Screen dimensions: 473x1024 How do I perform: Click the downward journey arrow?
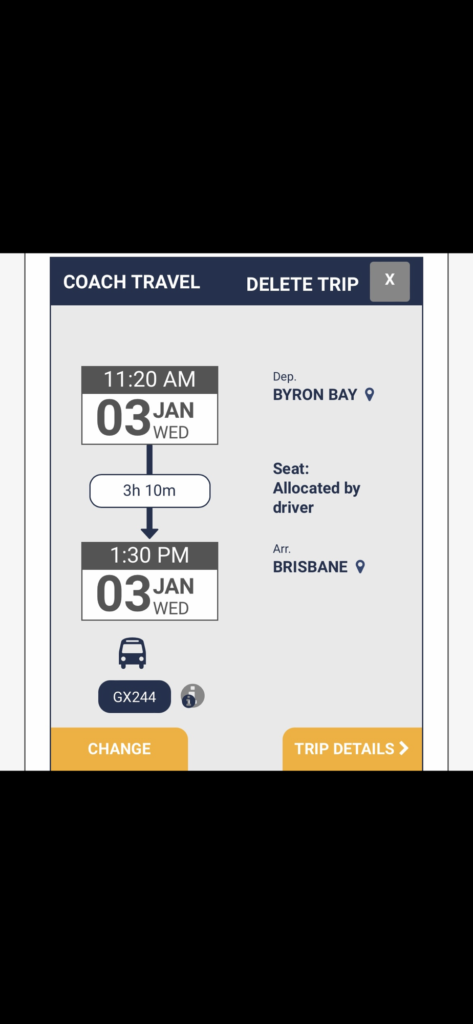[150, 523]
